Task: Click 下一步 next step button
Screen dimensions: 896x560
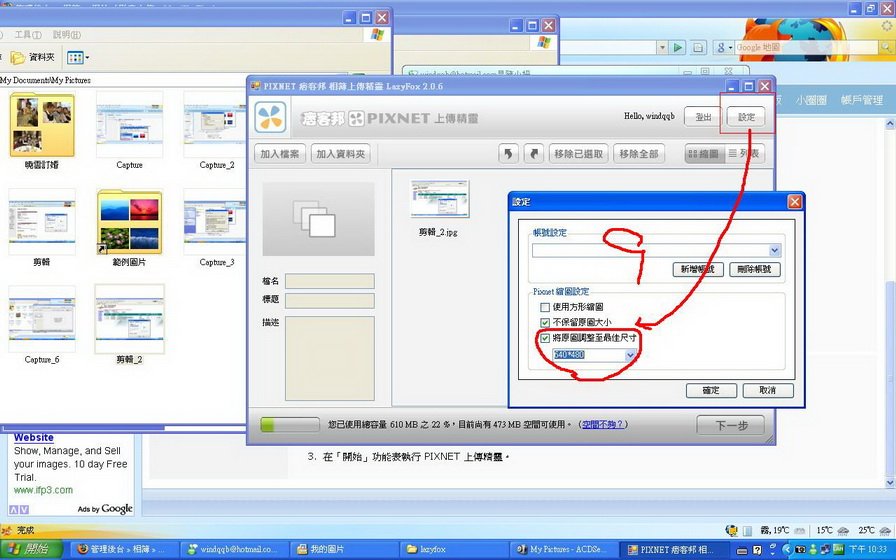Action: (x=731, y=425)
